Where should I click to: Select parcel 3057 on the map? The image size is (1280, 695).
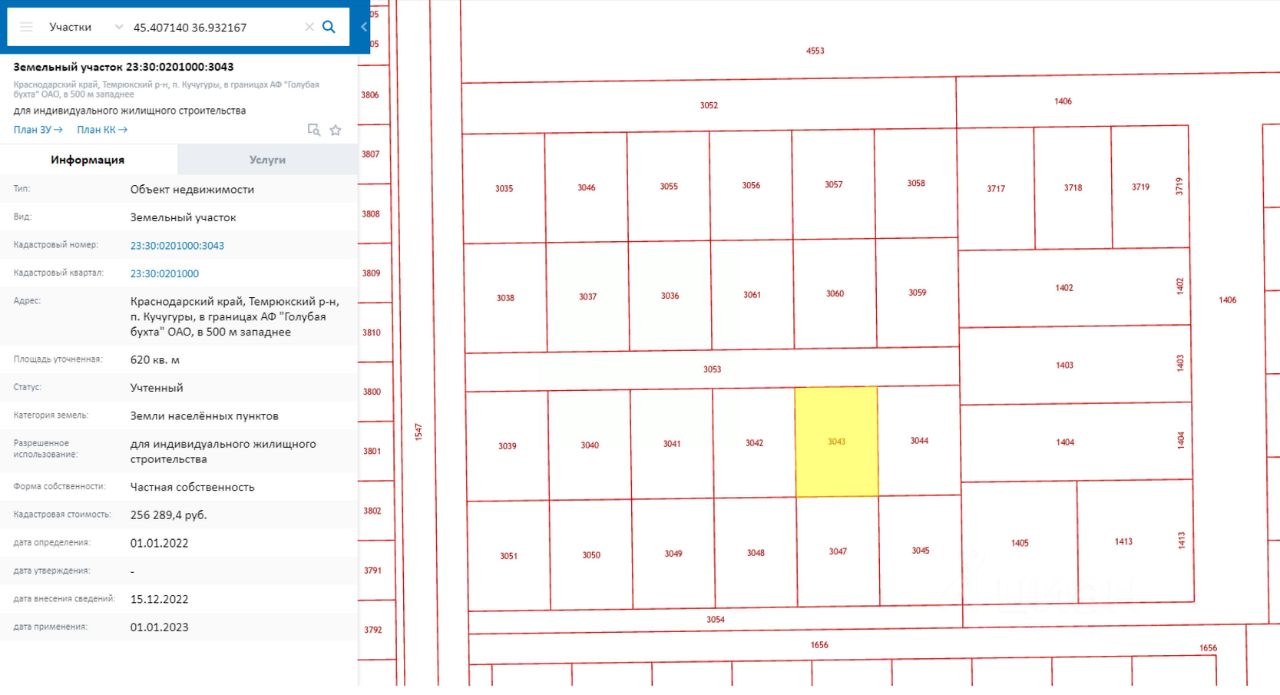(x=833, y=184)
